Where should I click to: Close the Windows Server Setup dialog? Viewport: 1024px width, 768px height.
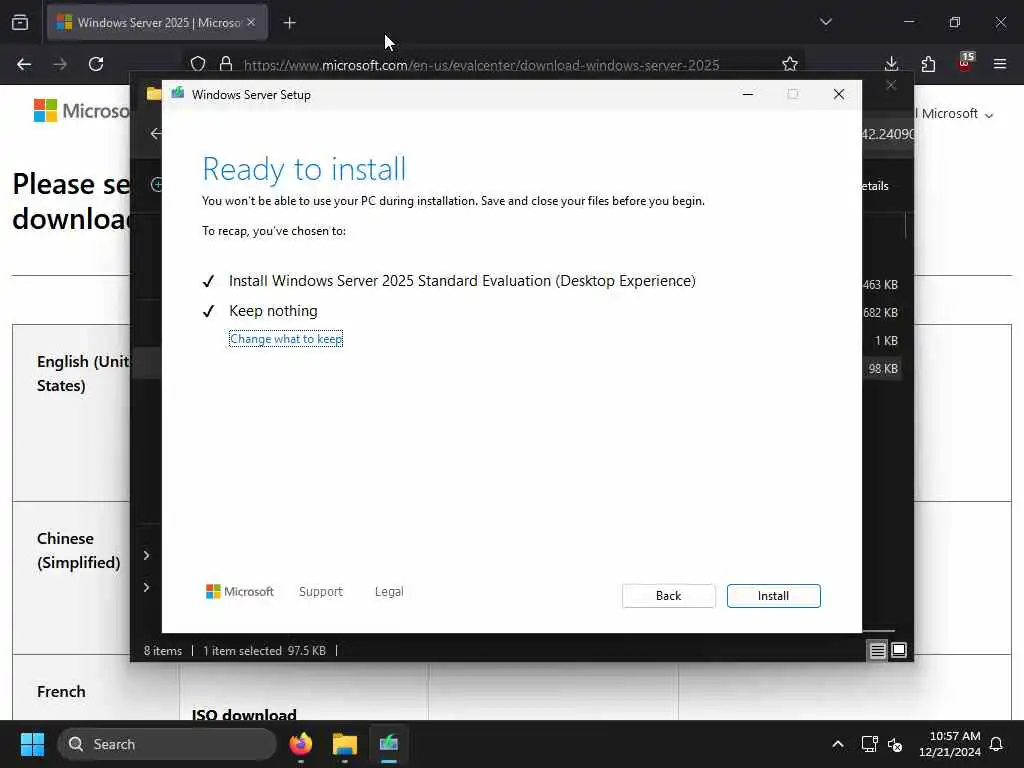pyautogui.click(x=839, y=95)
